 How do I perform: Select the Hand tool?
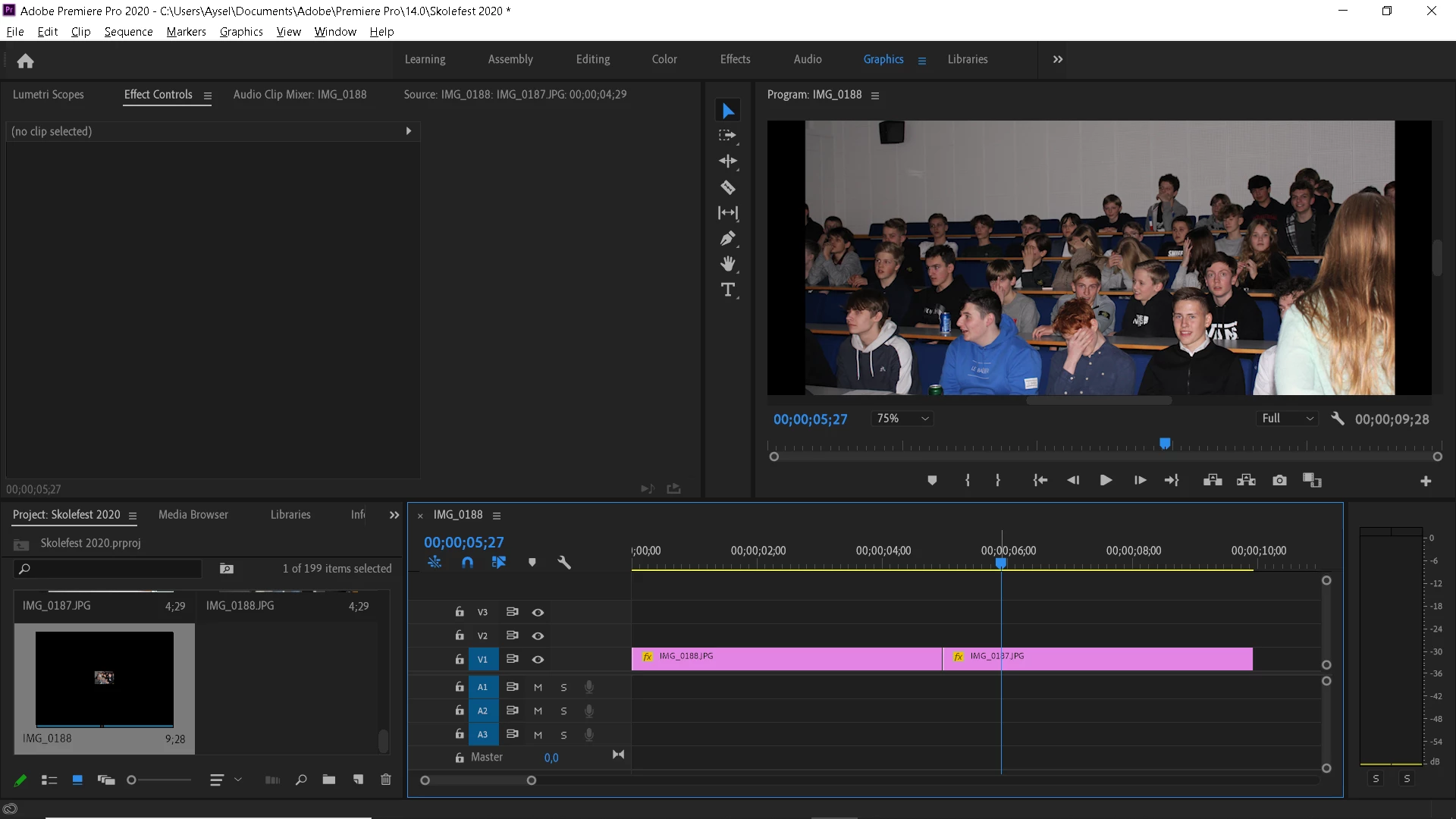pos(727,264)
